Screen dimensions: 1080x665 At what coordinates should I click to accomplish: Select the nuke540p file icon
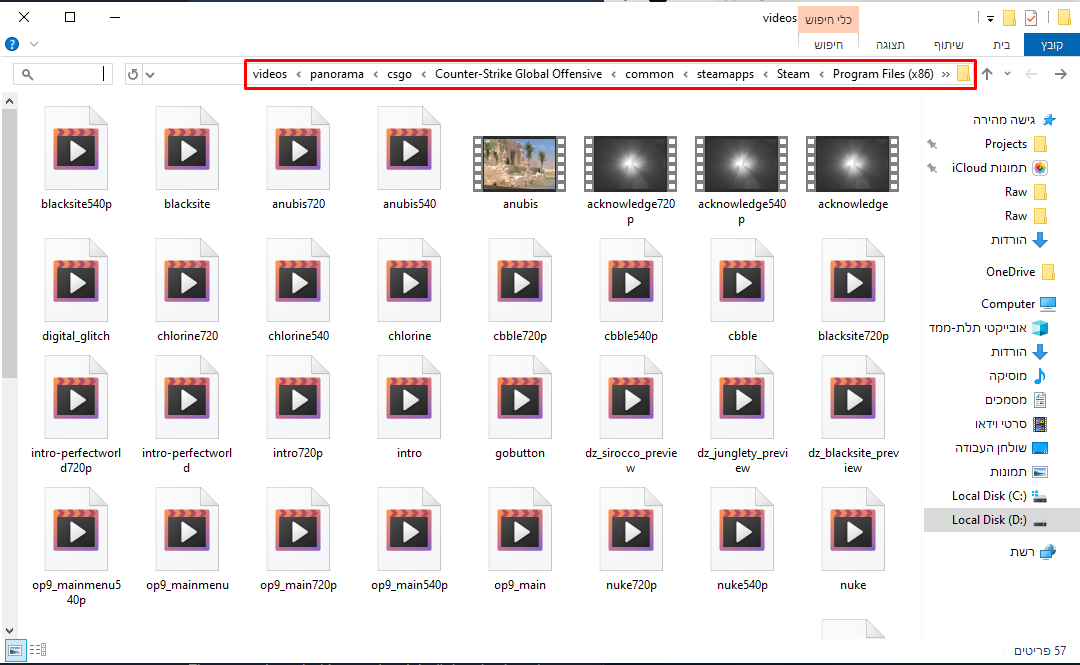tap(742, 529)
